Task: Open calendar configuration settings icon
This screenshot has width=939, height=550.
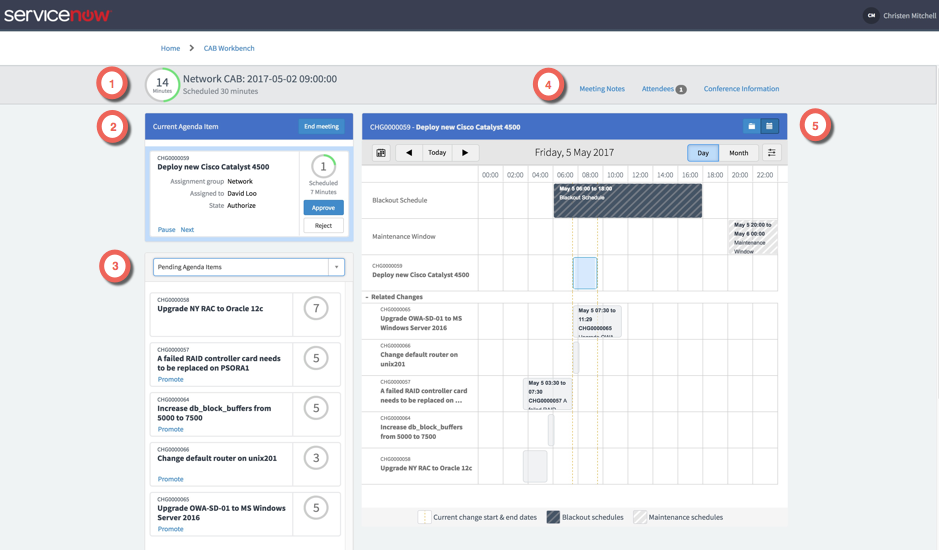Action: click(771, 153)
